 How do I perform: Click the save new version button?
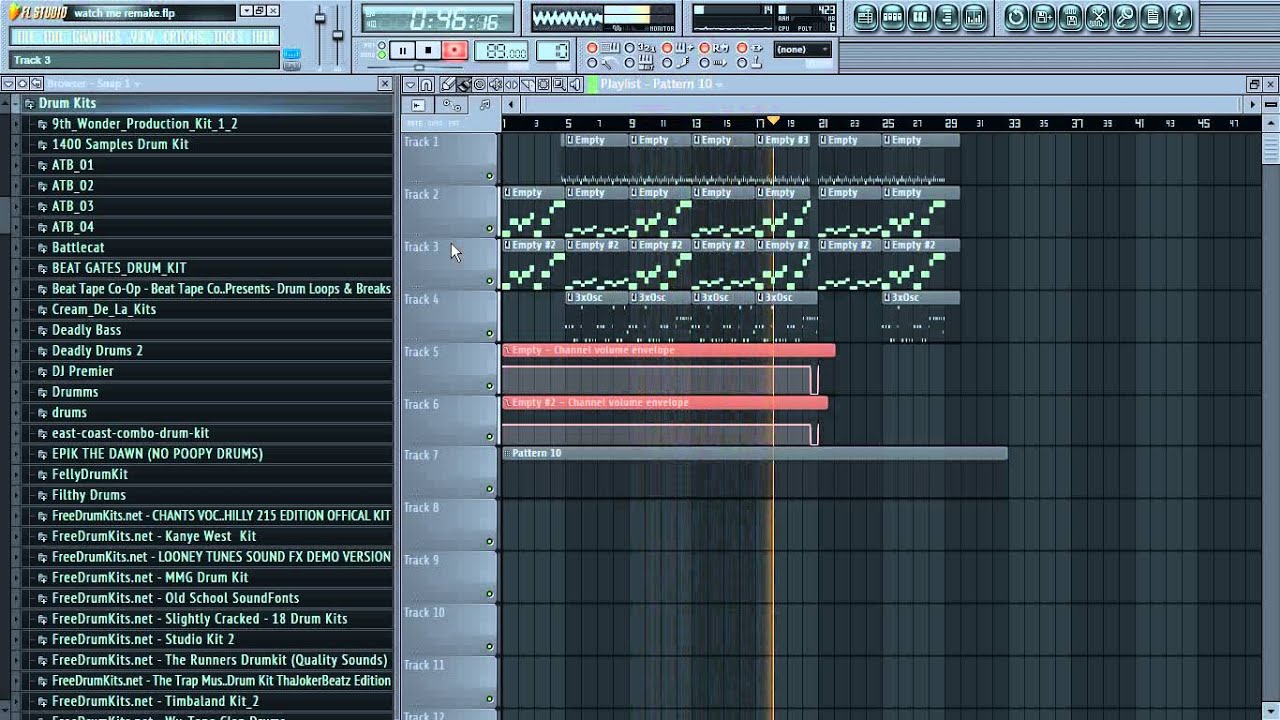click(x=1043, y=17)
